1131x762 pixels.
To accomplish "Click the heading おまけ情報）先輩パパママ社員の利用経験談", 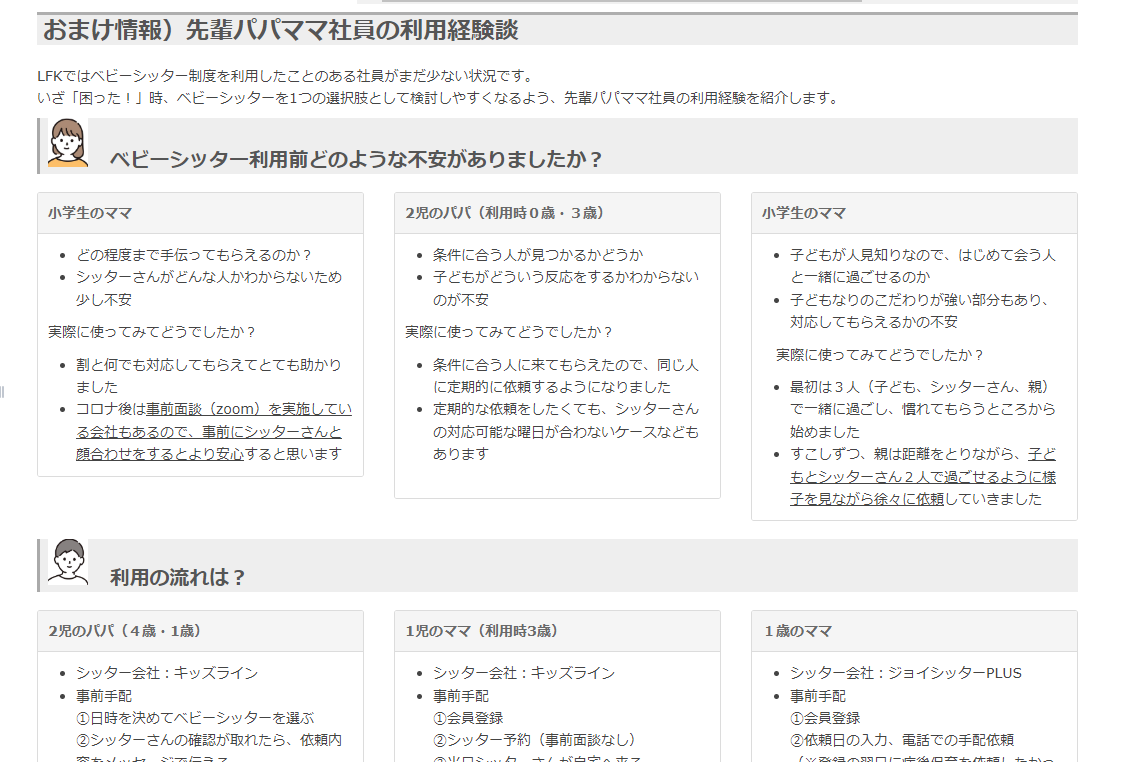I will (281, 30).
